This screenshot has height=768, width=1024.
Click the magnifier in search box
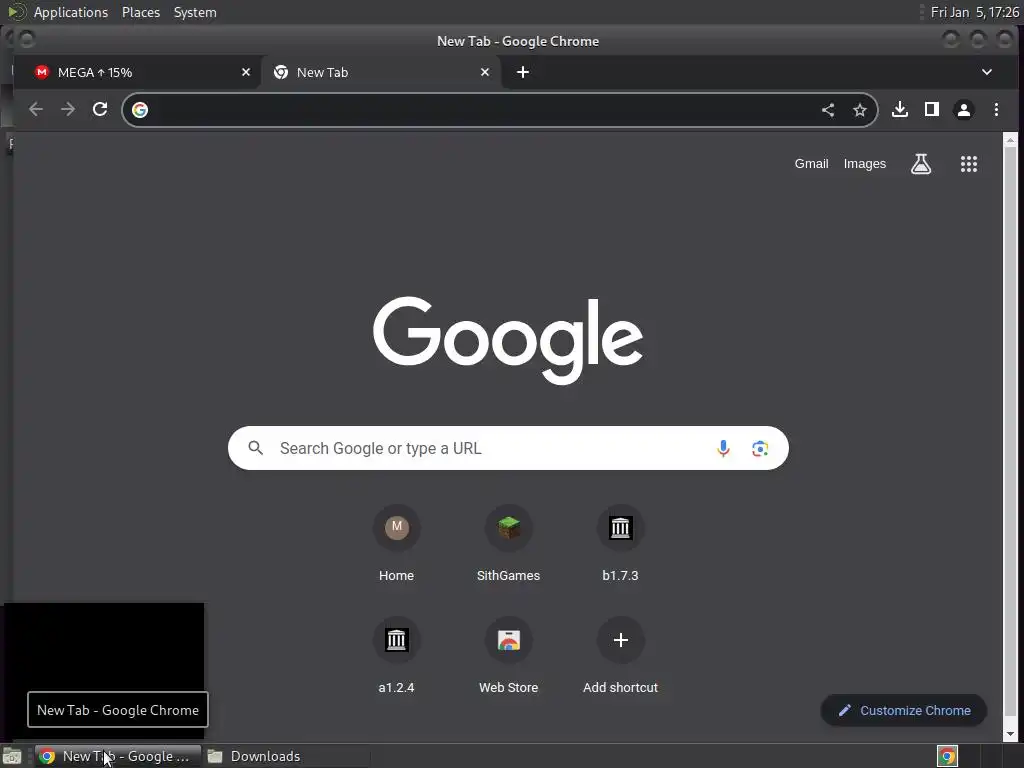pyautogui.click(x=256, y=448)
